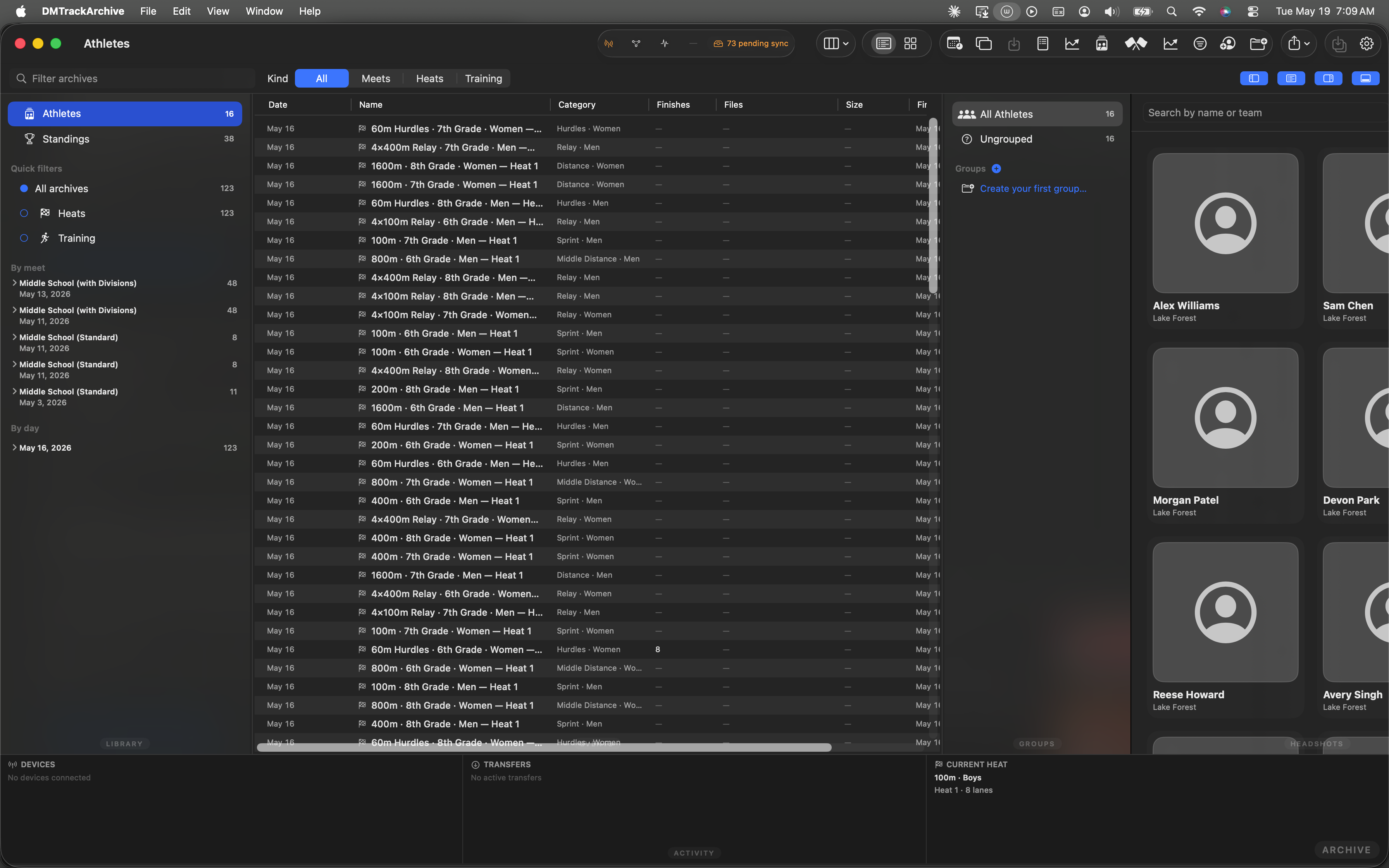Toggle the left sidebar panel button
1389x868 pixels.
pos(1254,79)
